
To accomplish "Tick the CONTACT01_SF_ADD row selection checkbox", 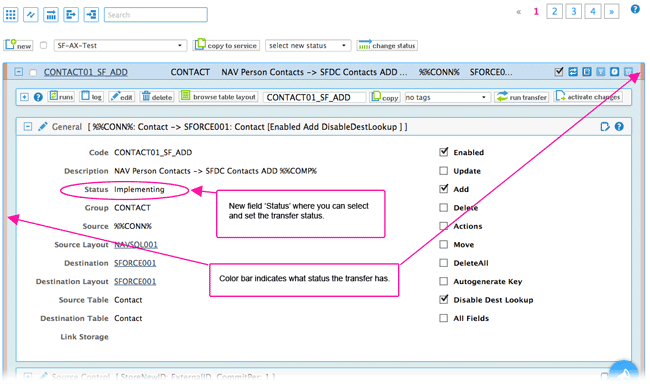I will click(x=33, y=73).
